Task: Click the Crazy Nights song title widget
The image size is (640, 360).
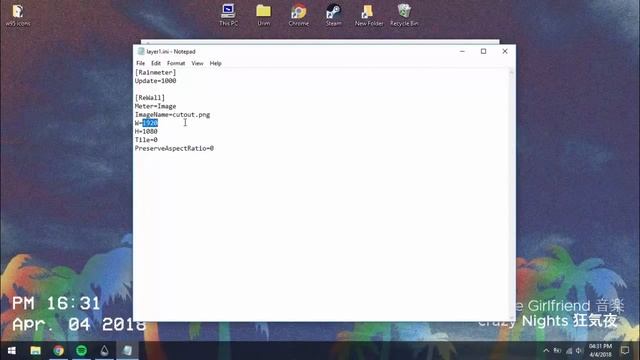Action: pyautogui.click(x=547, y=321)
